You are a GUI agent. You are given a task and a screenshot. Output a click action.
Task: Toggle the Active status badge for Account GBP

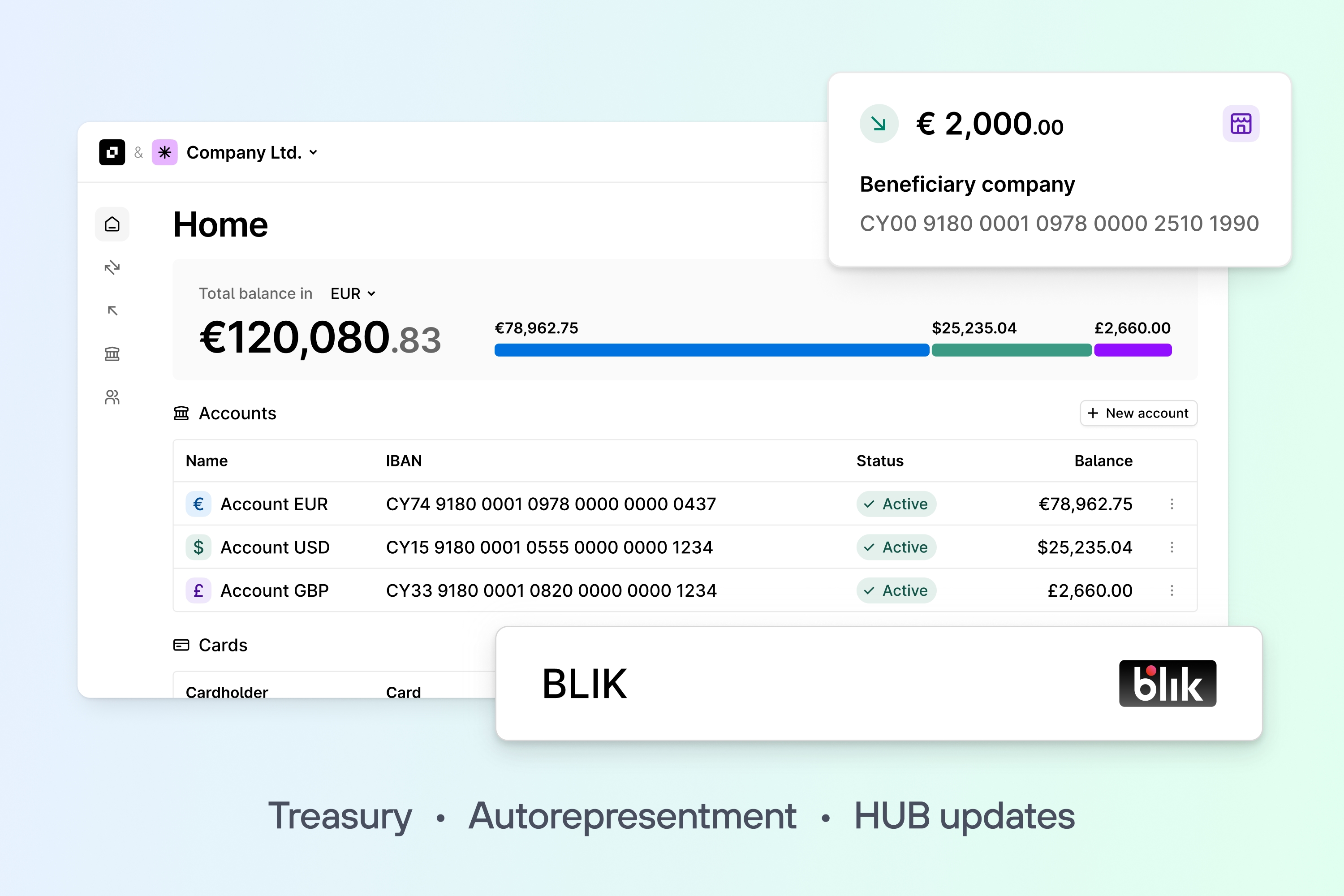896,590
